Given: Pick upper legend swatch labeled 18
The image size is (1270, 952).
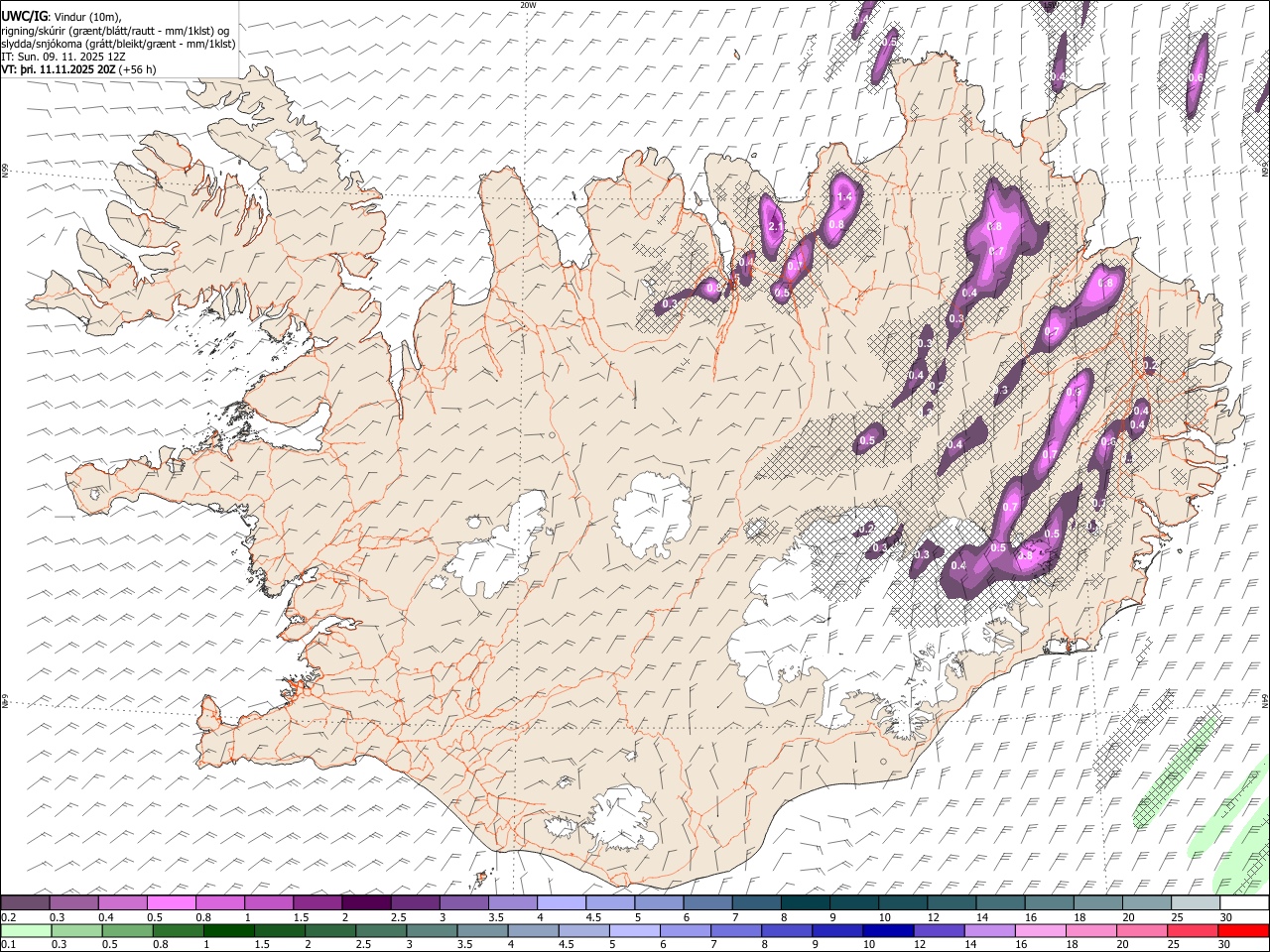Looking at the screenshot, I should pos(1096,902).
